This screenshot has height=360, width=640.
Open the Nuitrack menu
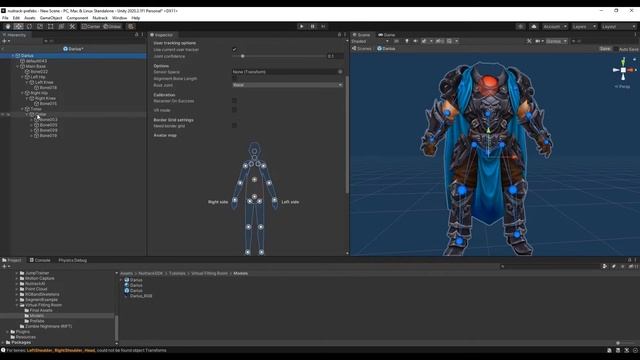pyautogui.click(x=100, y=18)
